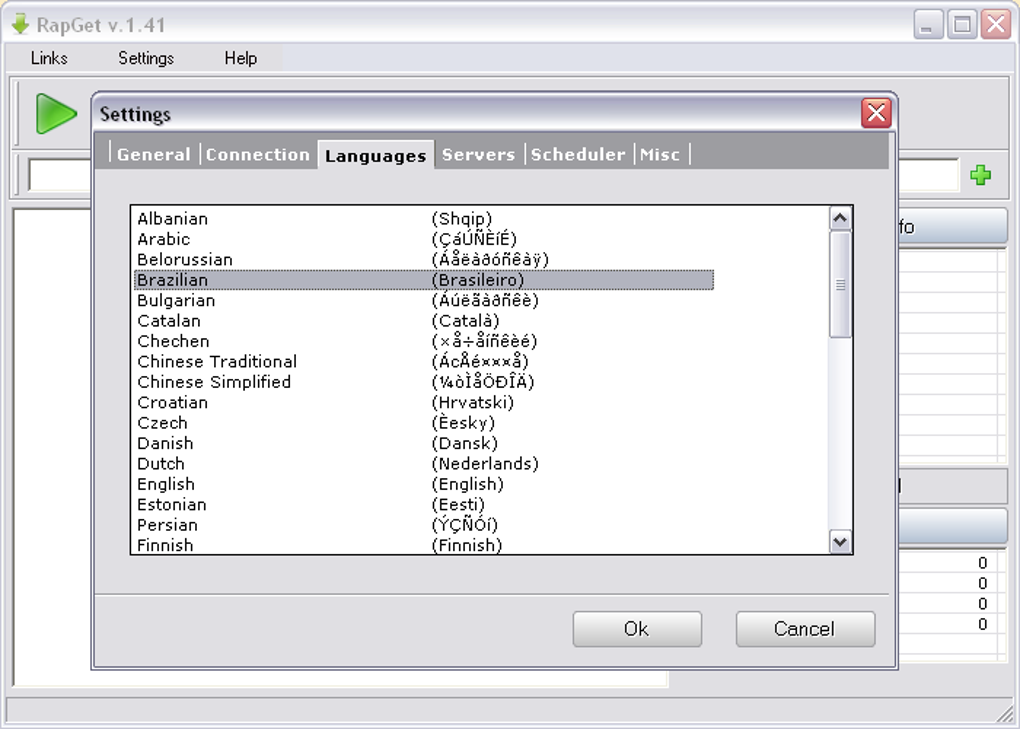1020x729 pixels.
Task: Open the Settings menu
Action: click(146, 59)
